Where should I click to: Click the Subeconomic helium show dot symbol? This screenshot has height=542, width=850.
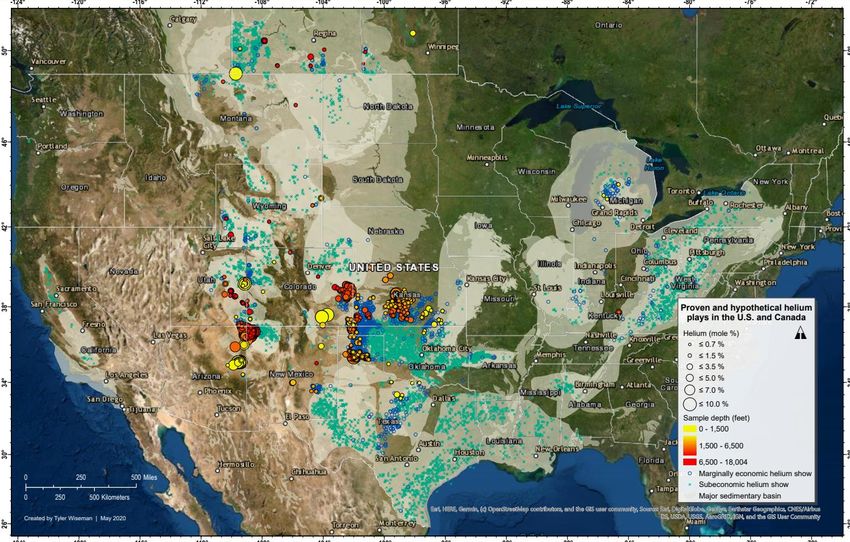click(x=689, y=485)
